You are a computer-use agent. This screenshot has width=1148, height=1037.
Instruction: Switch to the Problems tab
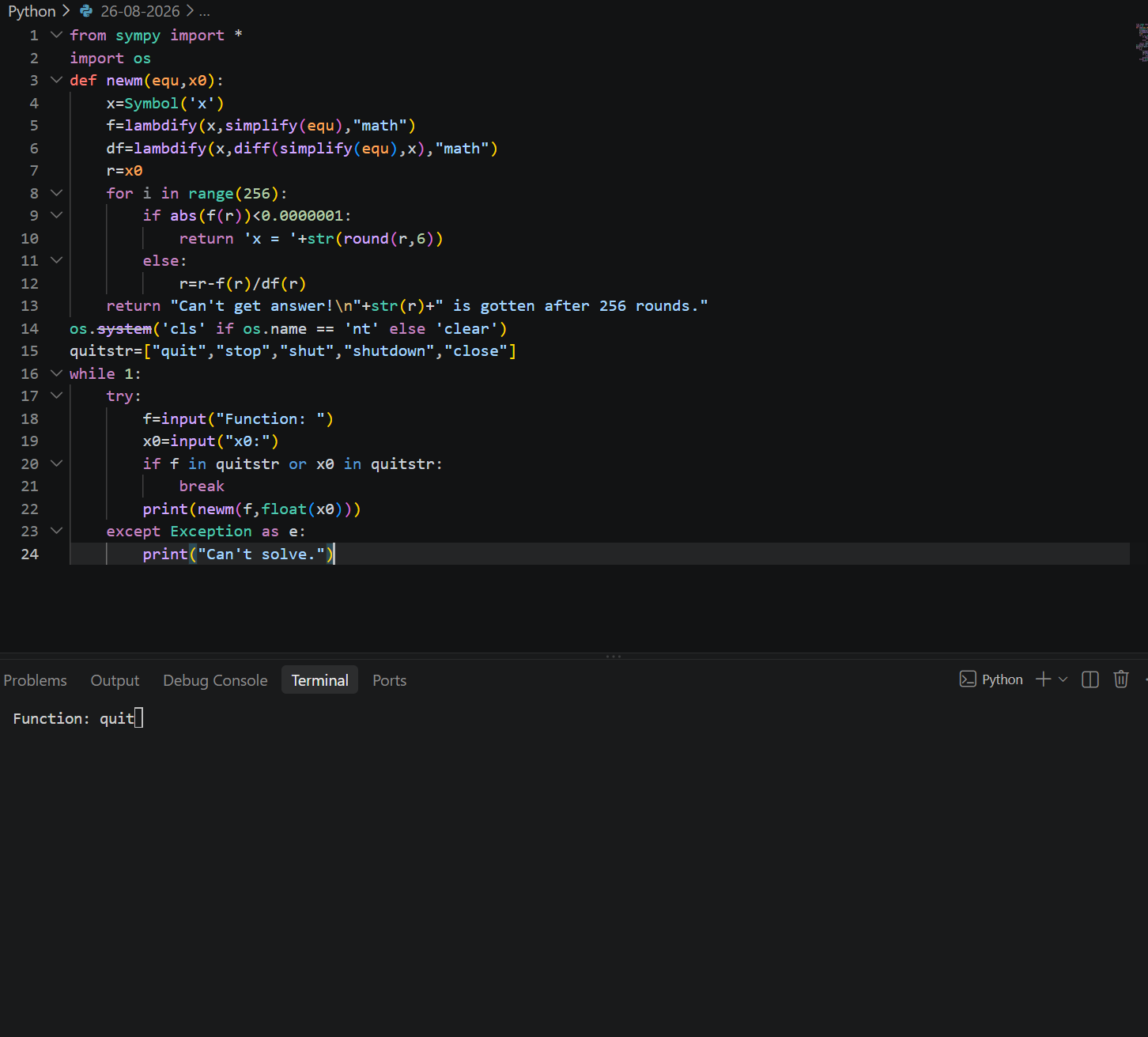tap(36, 680)
